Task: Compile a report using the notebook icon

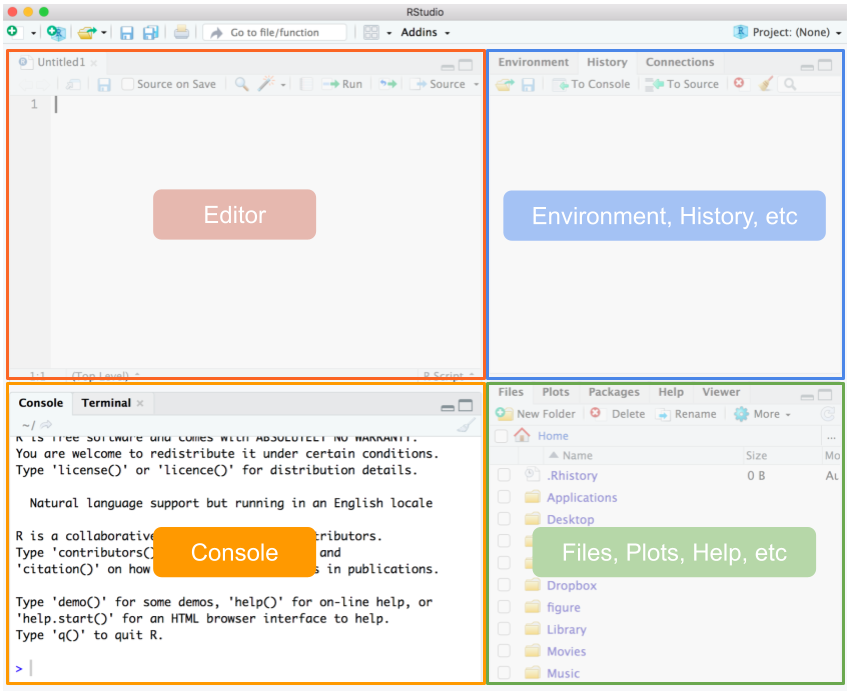Action: point(306,84)
